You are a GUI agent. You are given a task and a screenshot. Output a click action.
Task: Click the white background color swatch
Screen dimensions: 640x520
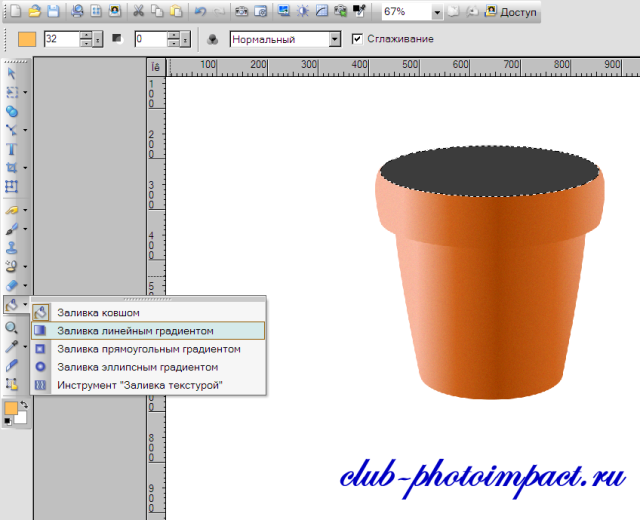coord(21,418)
